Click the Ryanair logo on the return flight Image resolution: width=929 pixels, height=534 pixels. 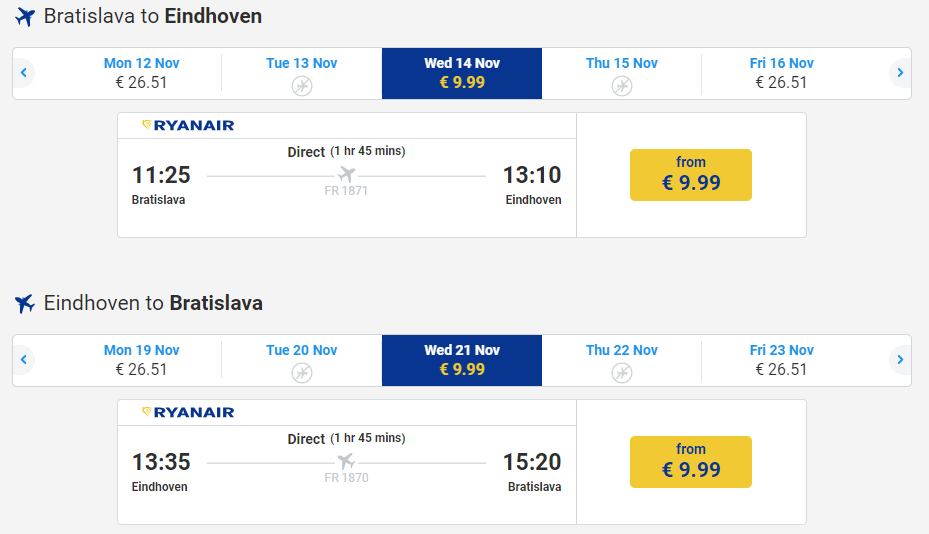coord(188,412)
